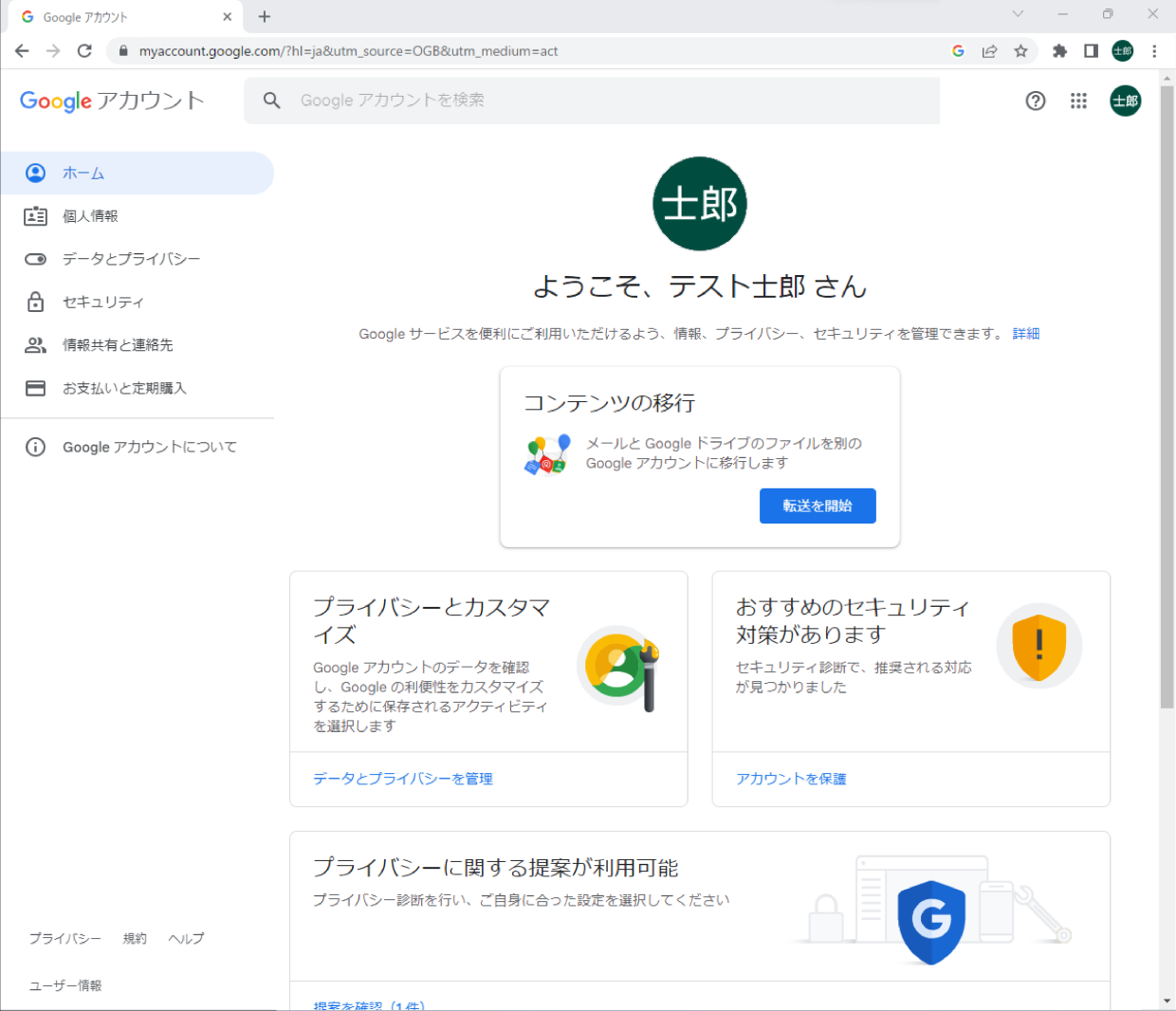The image size is (1176, 1011).
Task: Go to データとプライバシー in the sidebar
Action: click(138, 259)
